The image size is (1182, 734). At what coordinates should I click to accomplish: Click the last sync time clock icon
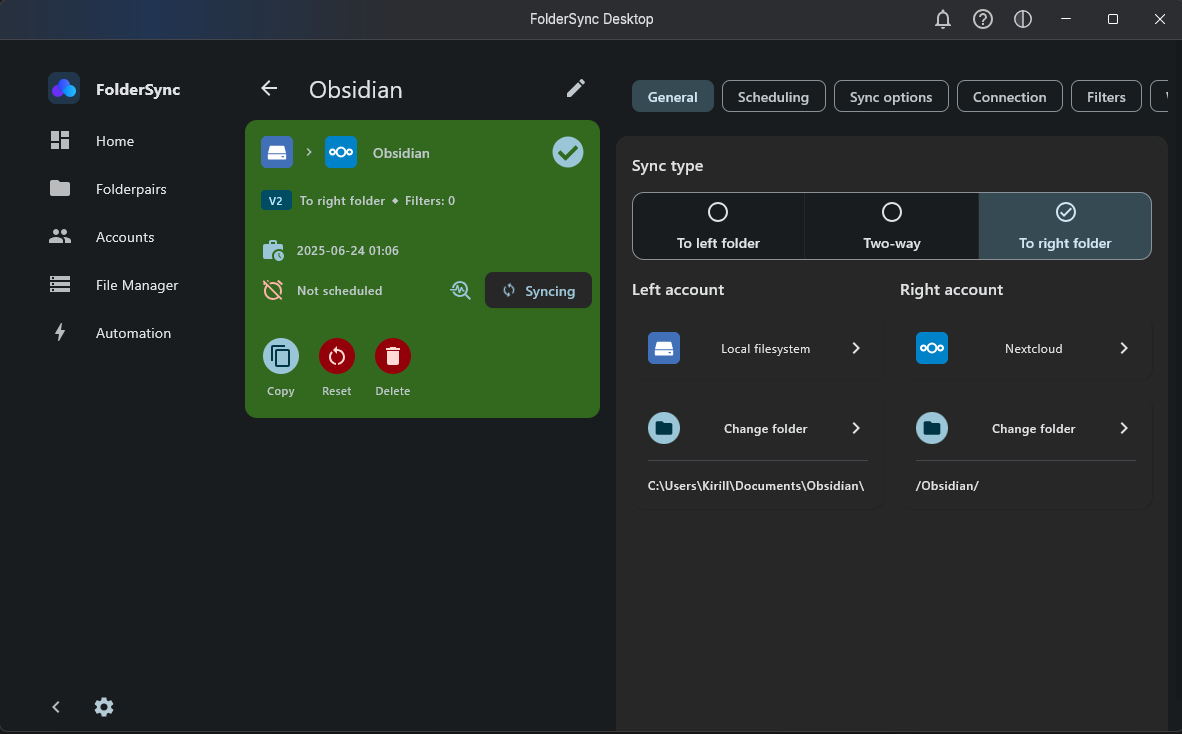[273, 250]
